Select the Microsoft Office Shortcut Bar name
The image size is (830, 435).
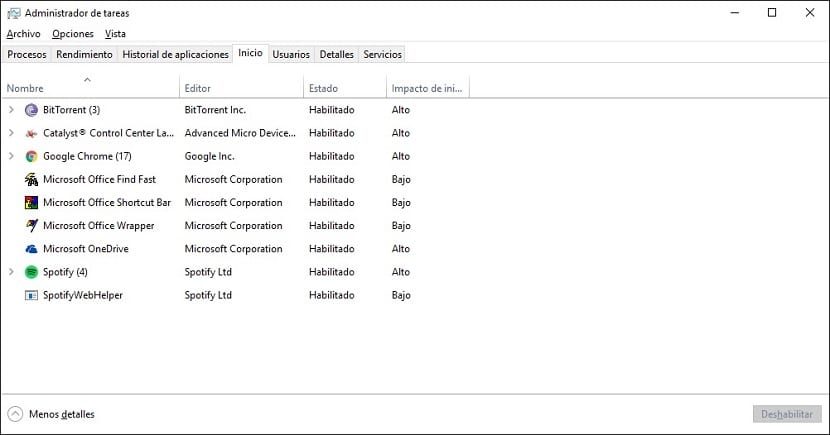107,203
